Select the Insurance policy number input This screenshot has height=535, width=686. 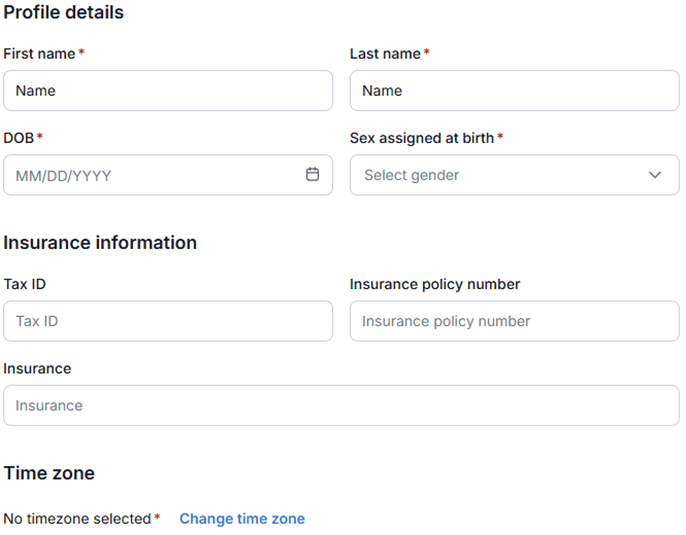[514, 321]
